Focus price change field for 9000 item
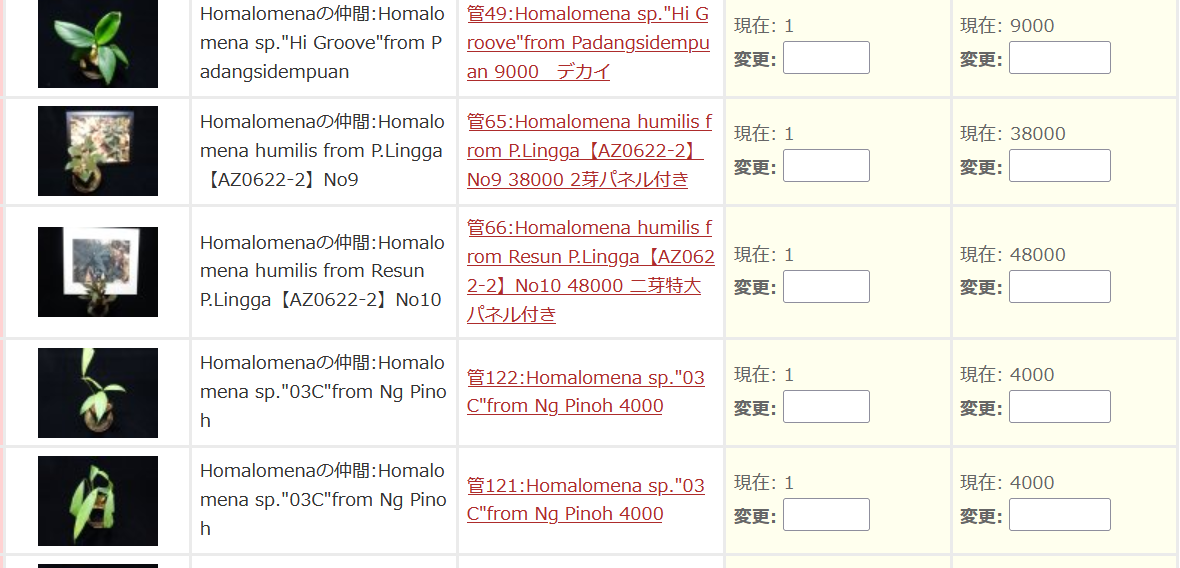This screenshot has width=1180, height=568. [1060, 58]
